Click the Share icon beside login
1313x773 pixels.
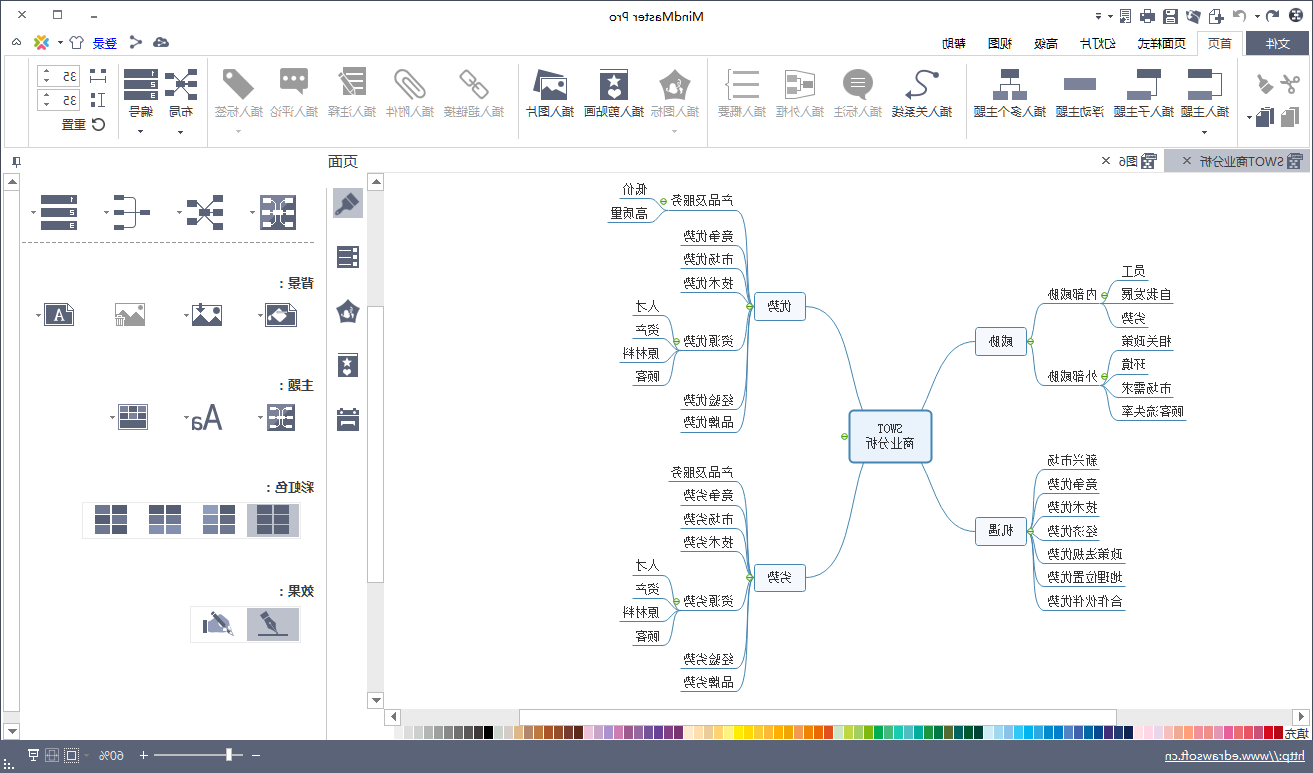135,43
